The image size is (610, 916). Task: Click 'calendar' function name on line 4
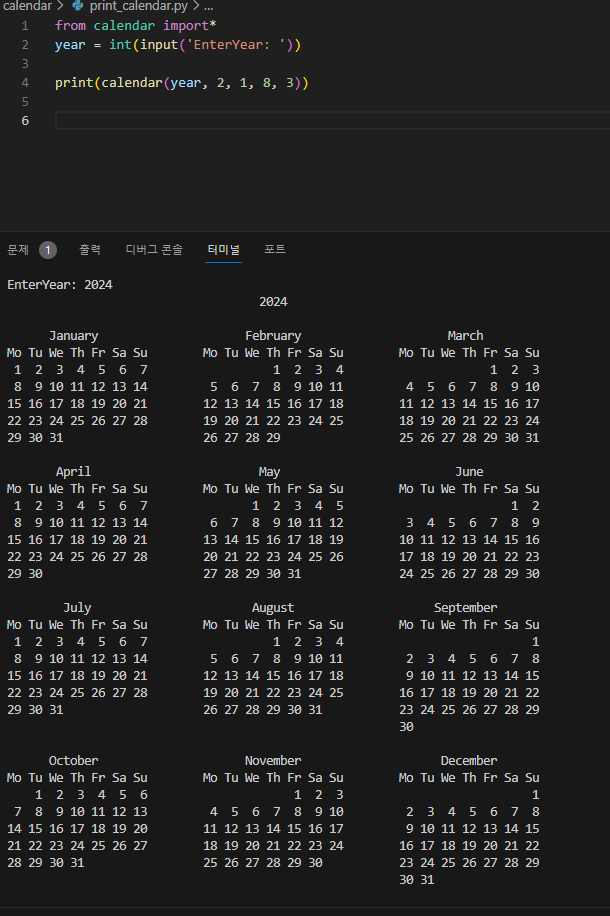(x=132, y=83)
